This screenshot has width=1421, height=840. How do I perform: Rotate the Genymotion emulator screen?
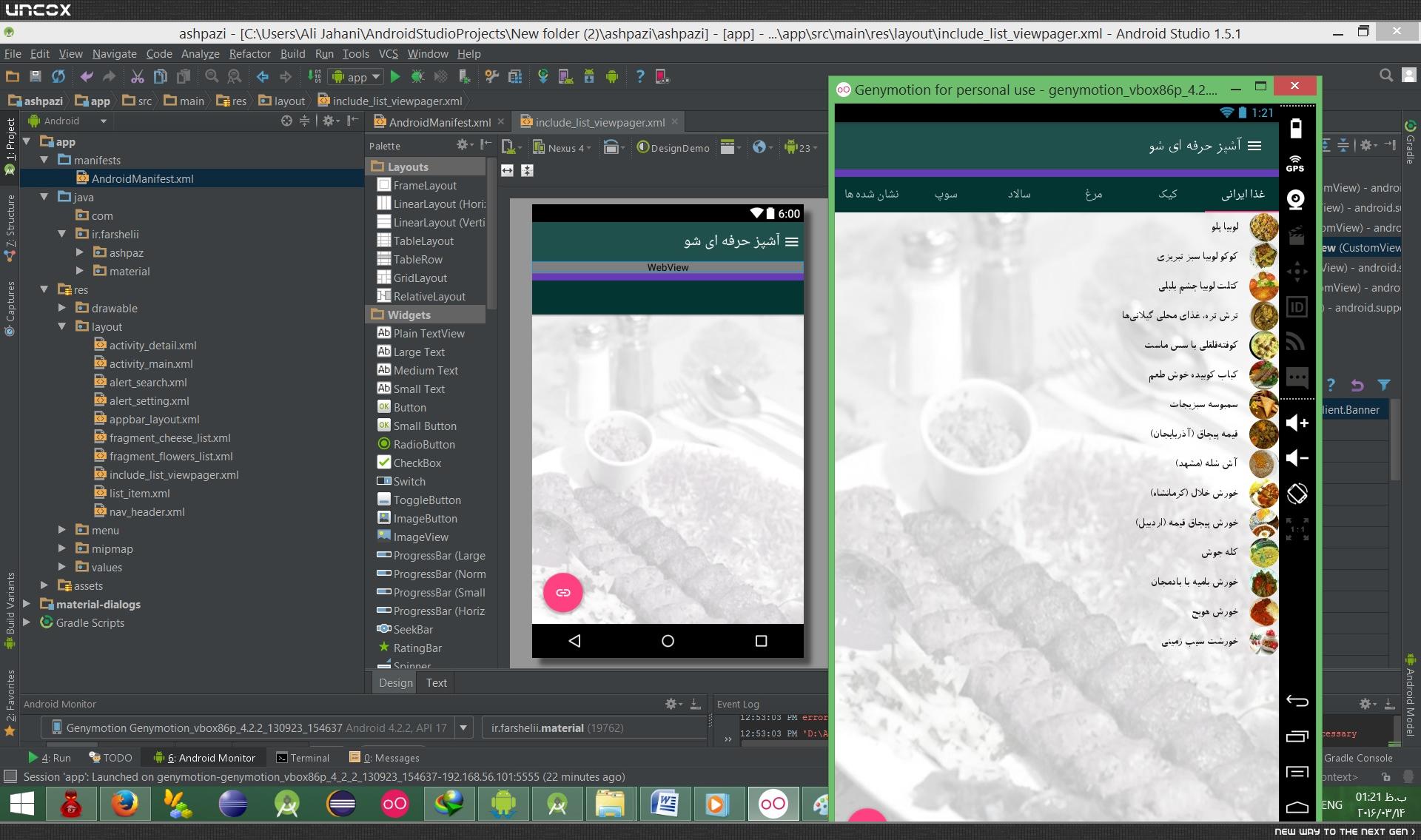click(1297, 494)
